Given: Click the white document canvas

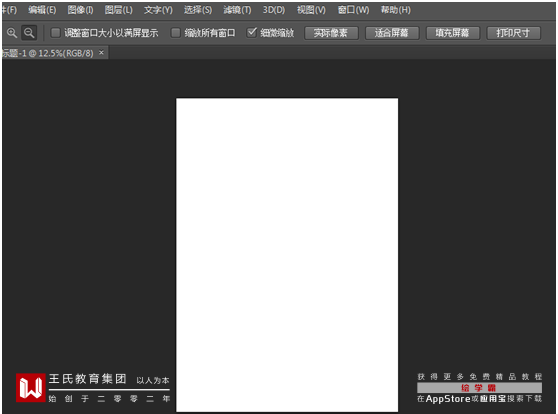Looking at the screenshot, I should [x=287, y=255].
